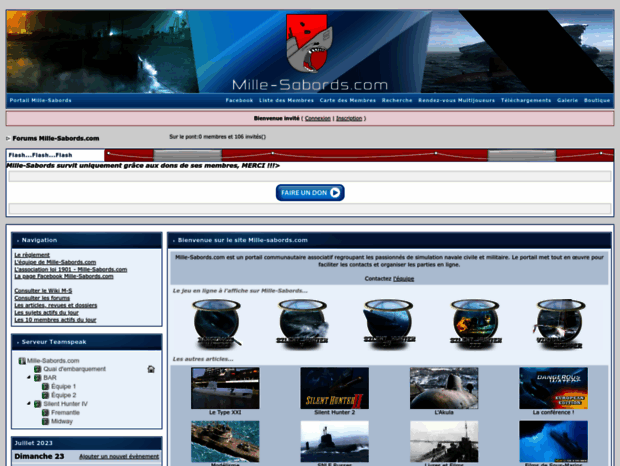Click the Équipe 1 channel icon
Image resolution: width=620 pixels, height=466 pixels.
click(45, 387)
